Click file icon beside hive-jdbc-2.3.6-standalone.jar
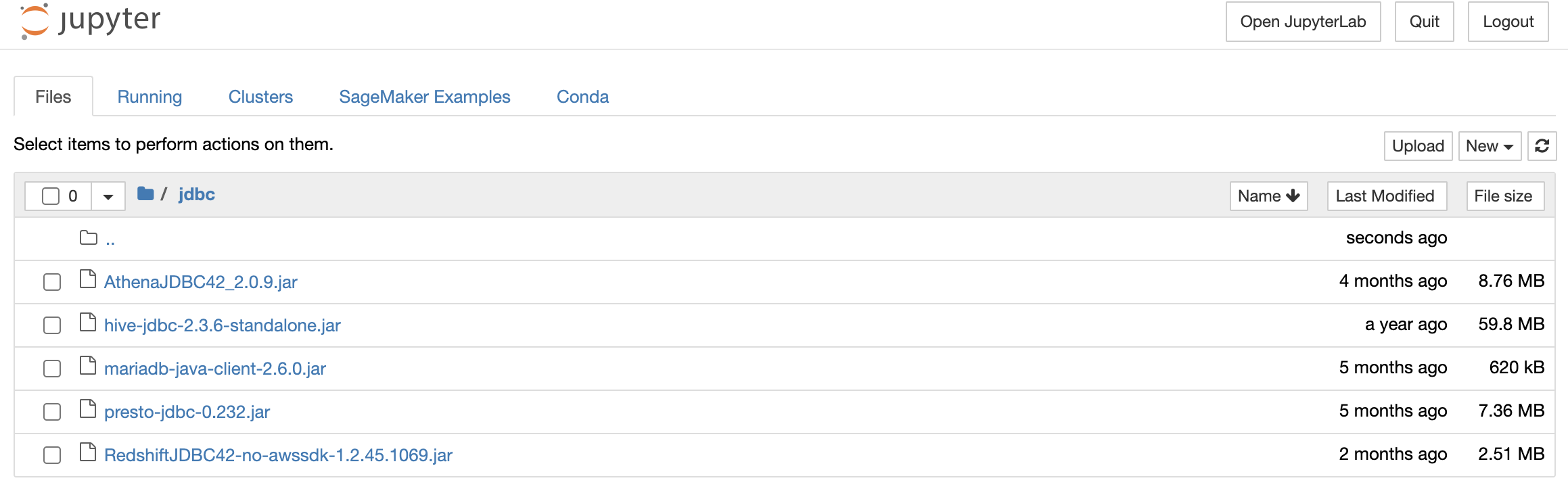Viewport: 1568px width, 491px height. pyautogui.click(x=88, y=323)
